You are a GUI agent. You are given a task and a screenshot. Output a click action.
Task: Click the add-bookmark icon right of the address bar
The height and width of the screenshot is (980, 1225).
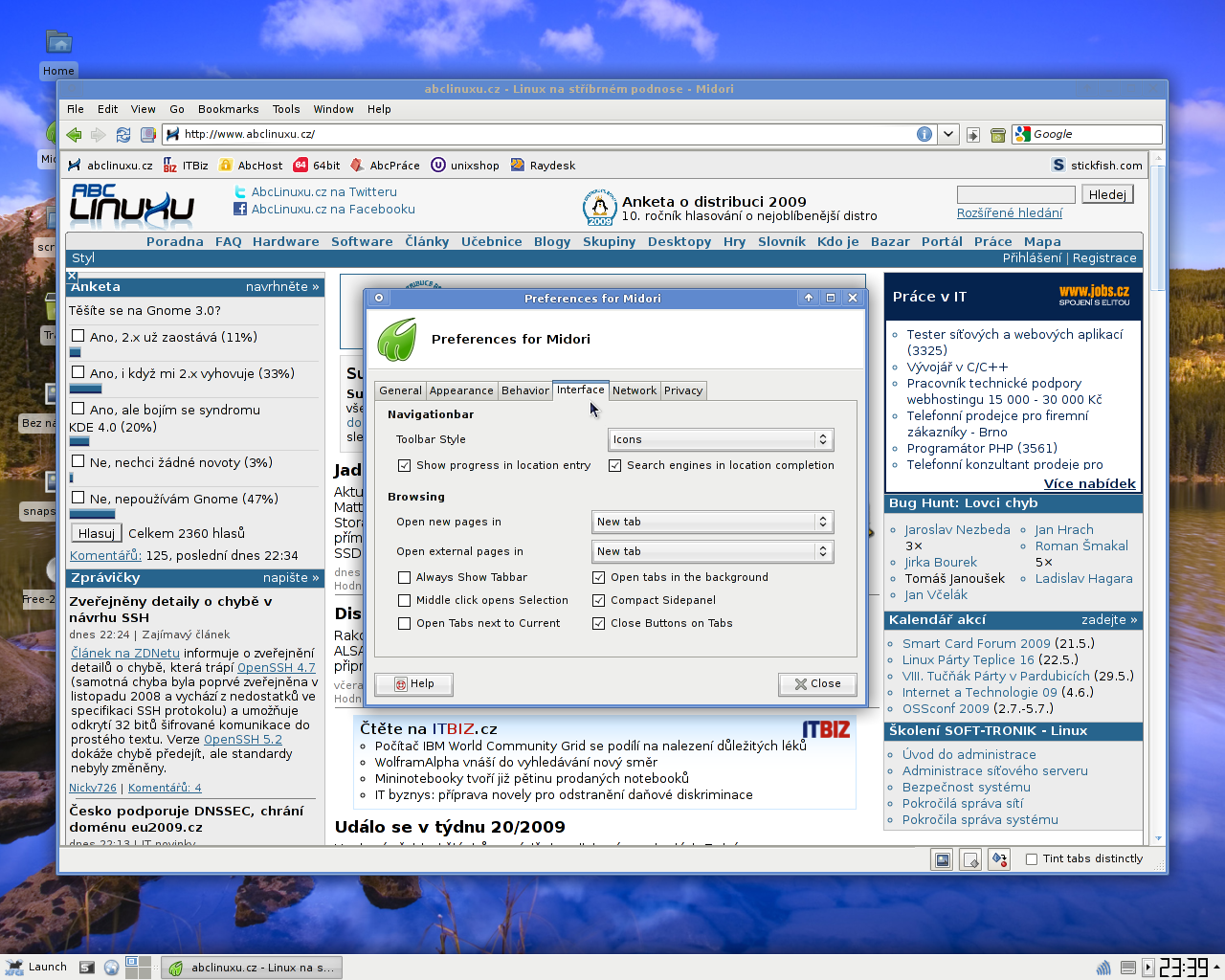[x=973, y=135]
